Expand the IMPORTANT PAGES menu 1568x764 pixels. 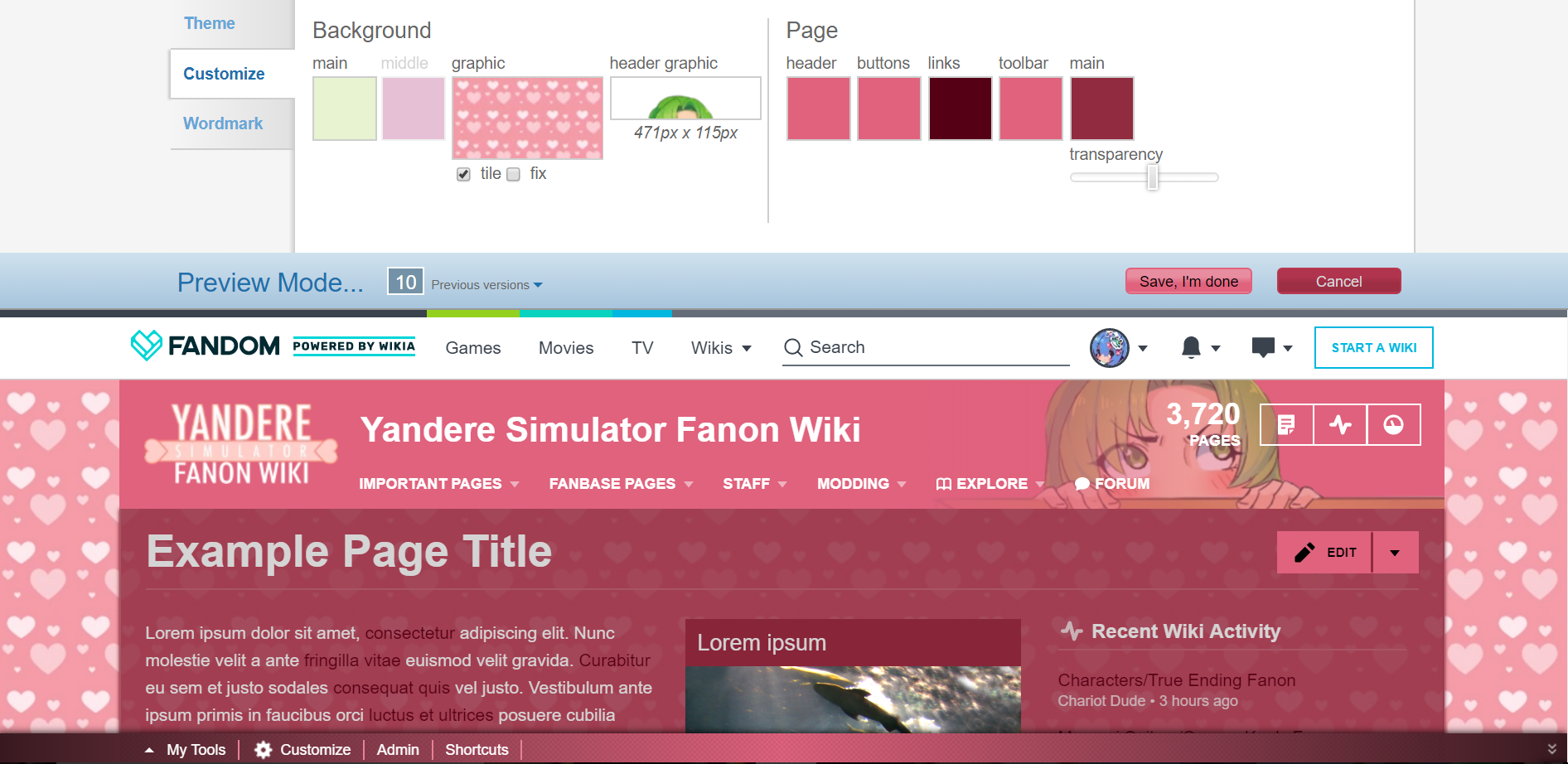[x=439, y=484]
